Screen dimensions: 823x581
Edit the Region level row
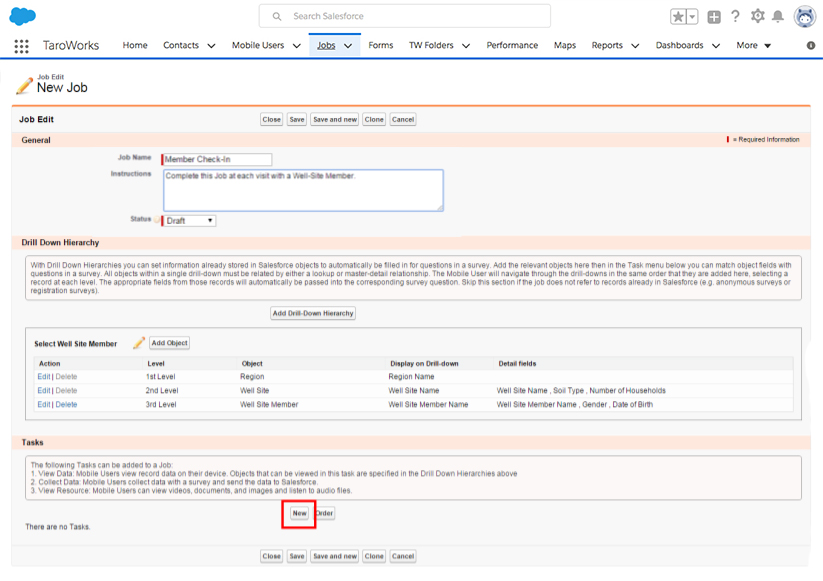[43, 377]
